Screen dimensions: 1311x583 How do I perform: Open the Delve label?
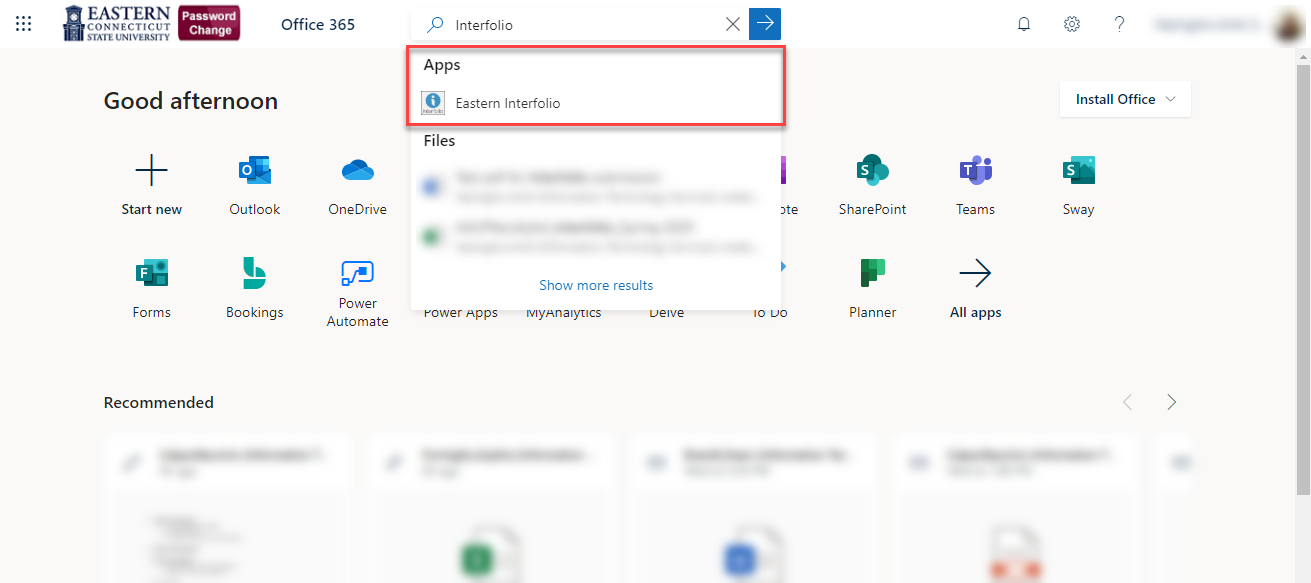coord(667,312)
